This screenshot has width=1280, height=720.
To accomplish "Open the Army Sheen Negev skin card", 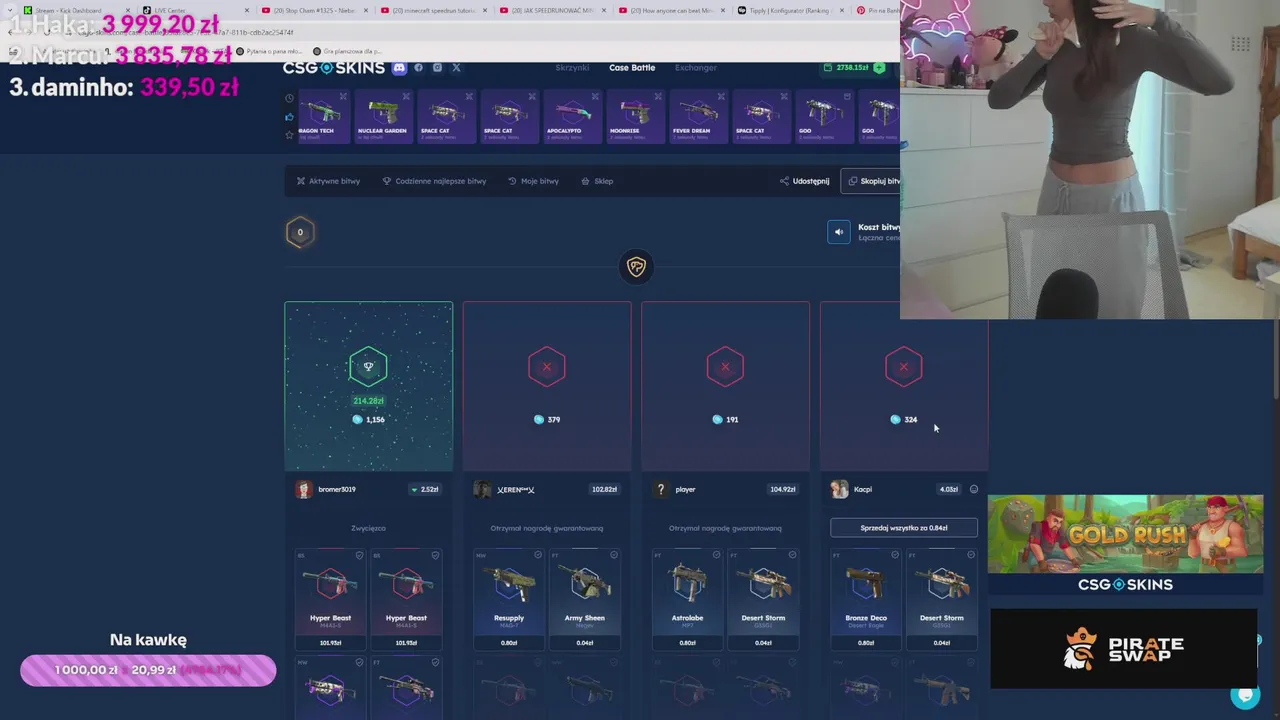I will coord(585,598).
